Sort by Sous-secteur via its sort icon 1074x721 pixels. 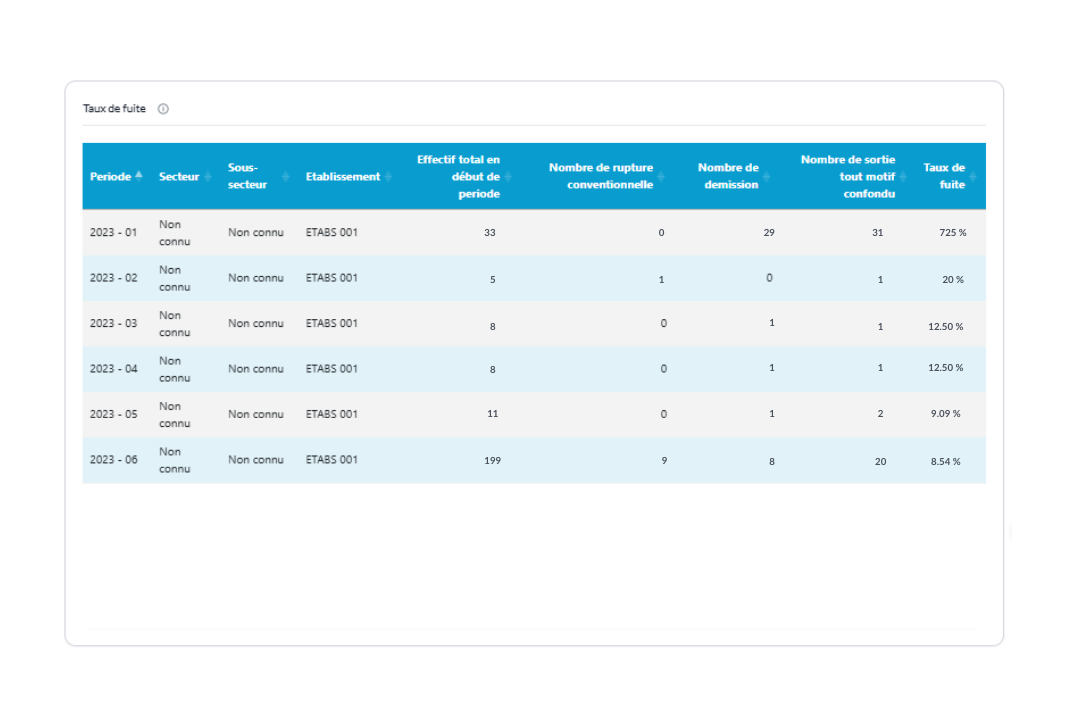click(x=284, y=176)
